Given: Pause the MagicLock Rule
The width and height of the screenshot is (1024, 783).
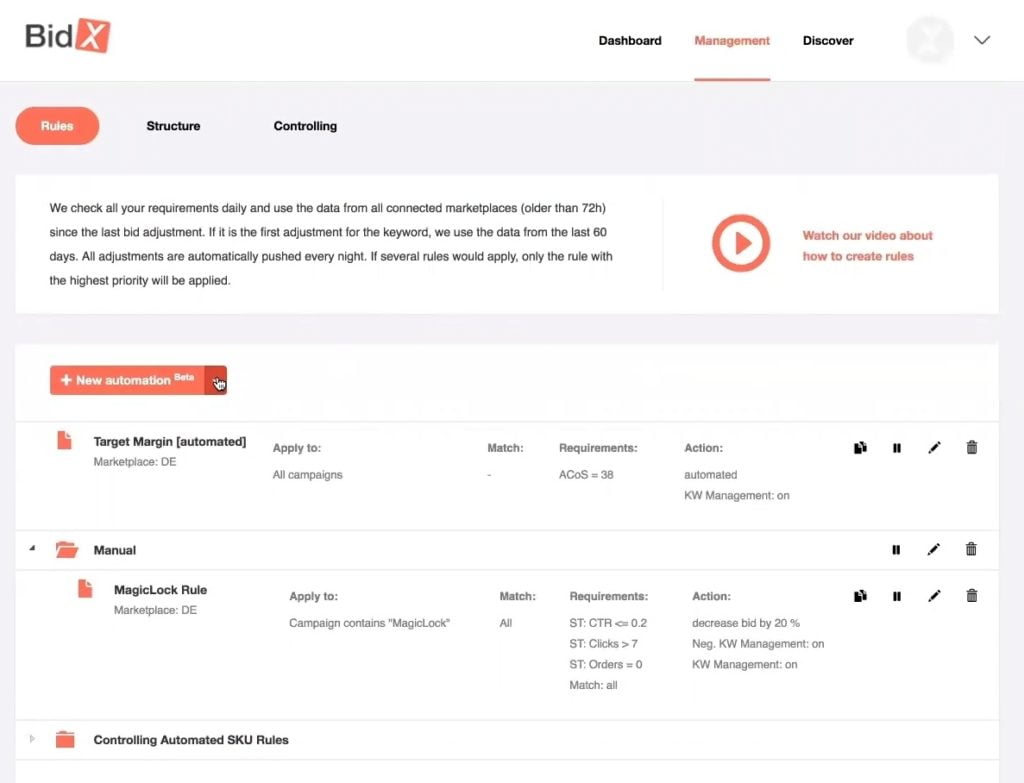Looking at the screenshot, I should [x=897, y=596].
